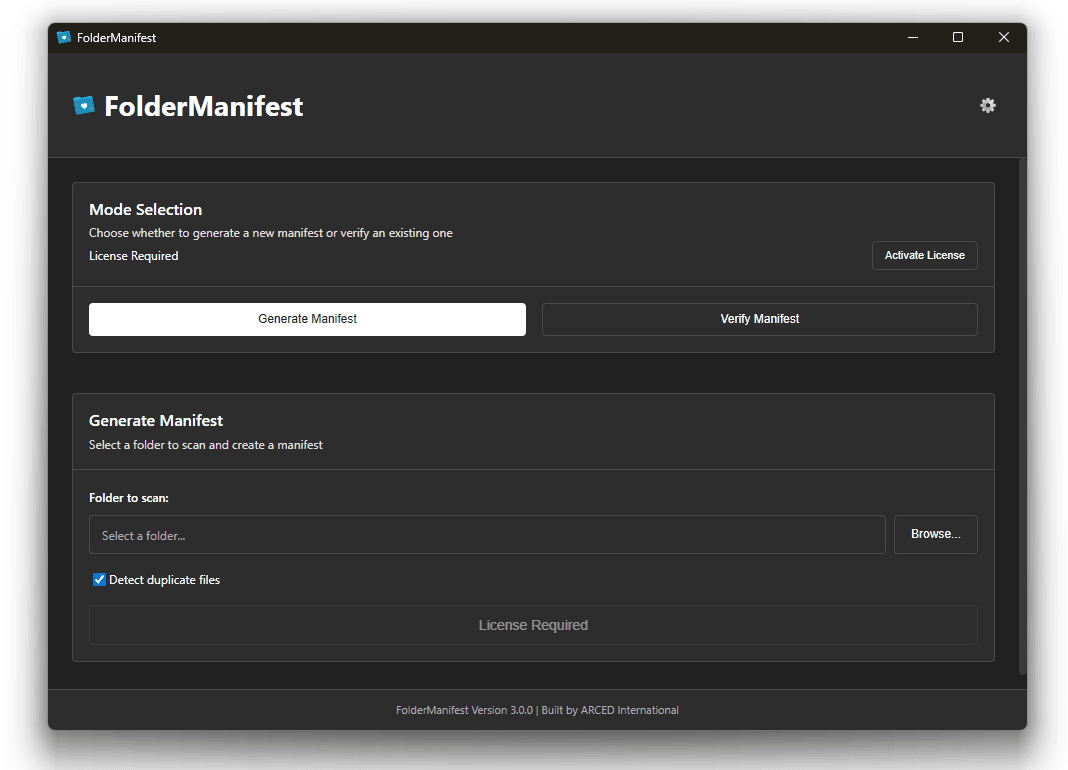The height and width of the screenshot is (770, 1068).
Task: Switch to Verify Manifest mode
Action: coord(759,319)
